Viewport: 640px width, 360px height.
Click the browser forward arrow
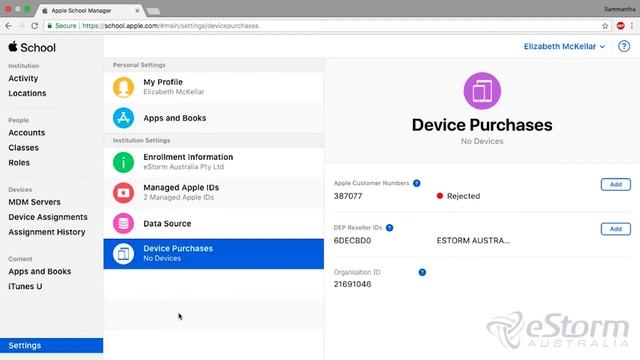tap(22, 26)
